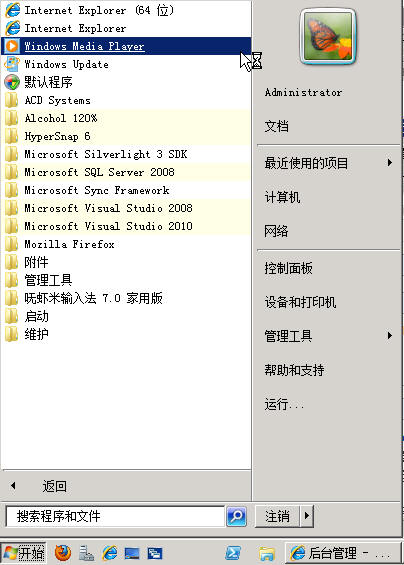Expand the 附件 folder
Screen dimensions: 404x565
pos(126,262)
